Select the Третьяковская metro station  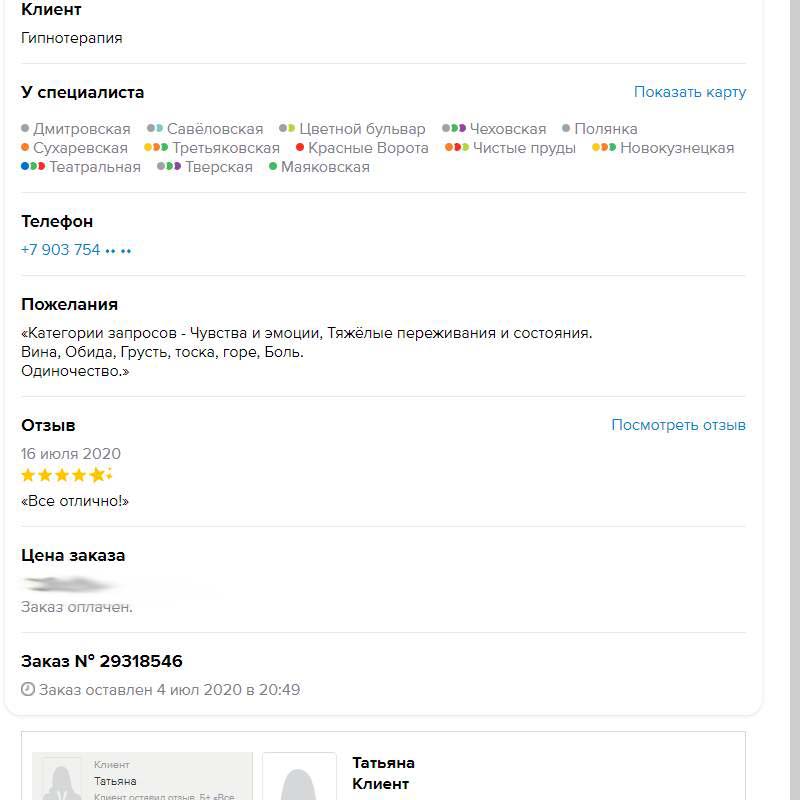225,148
